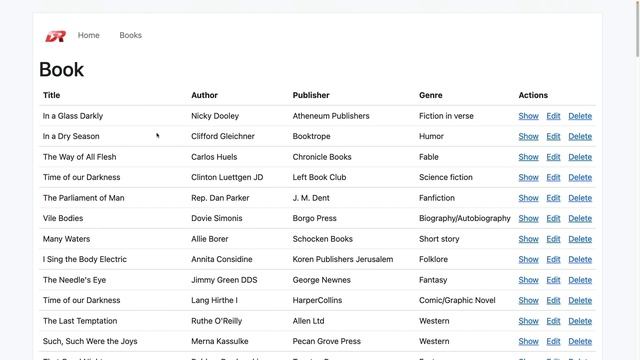Edit the book In a Dry Season
The height and width of the screenshot is (360, 640).
coord(553,136)
